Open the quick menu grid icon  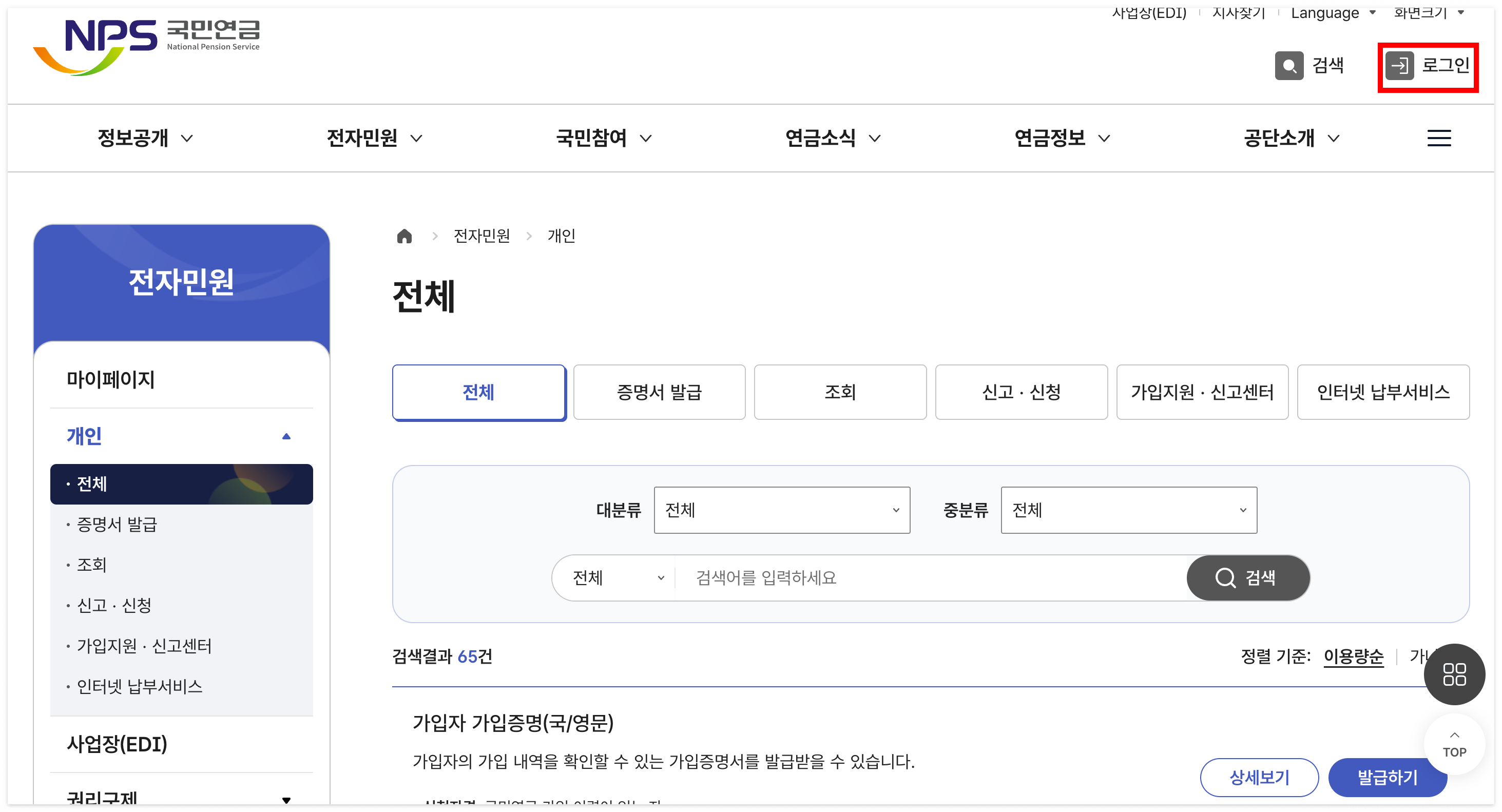coord(1454,674)
